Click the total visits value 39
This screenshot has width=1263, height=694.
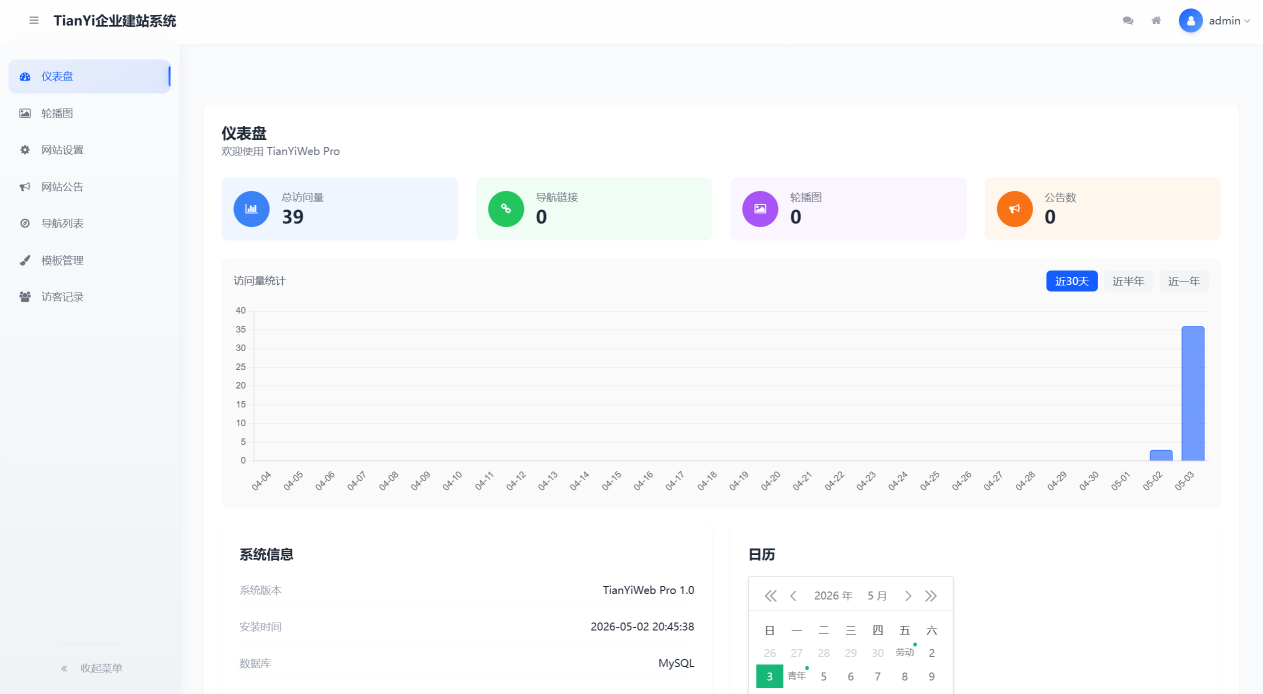click(x=292, y=217)
